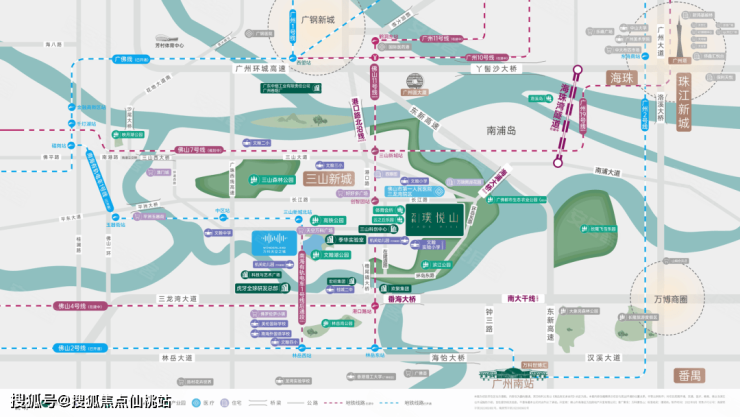Click the 南浦岛 island label
The image size is (740, 417).
coord(501,130)
